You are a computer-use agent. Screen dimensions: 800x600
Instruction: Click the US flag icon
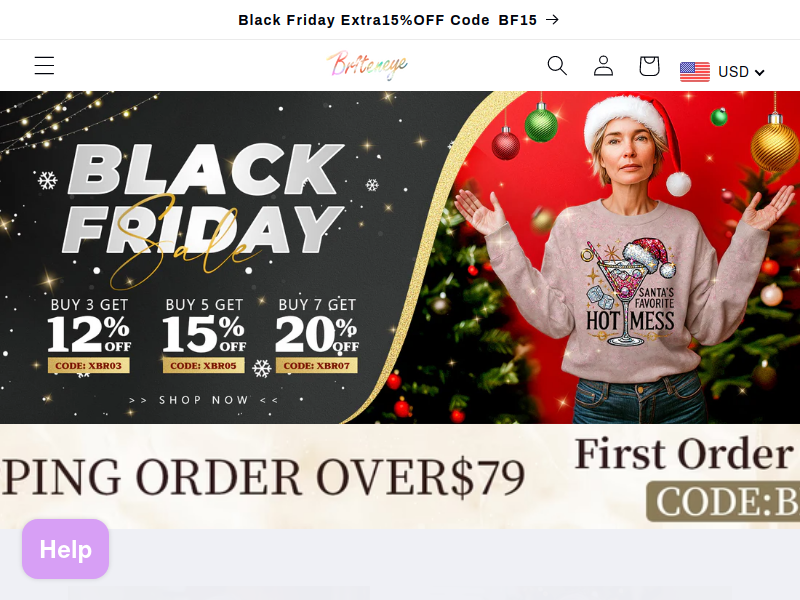point(694,71)
